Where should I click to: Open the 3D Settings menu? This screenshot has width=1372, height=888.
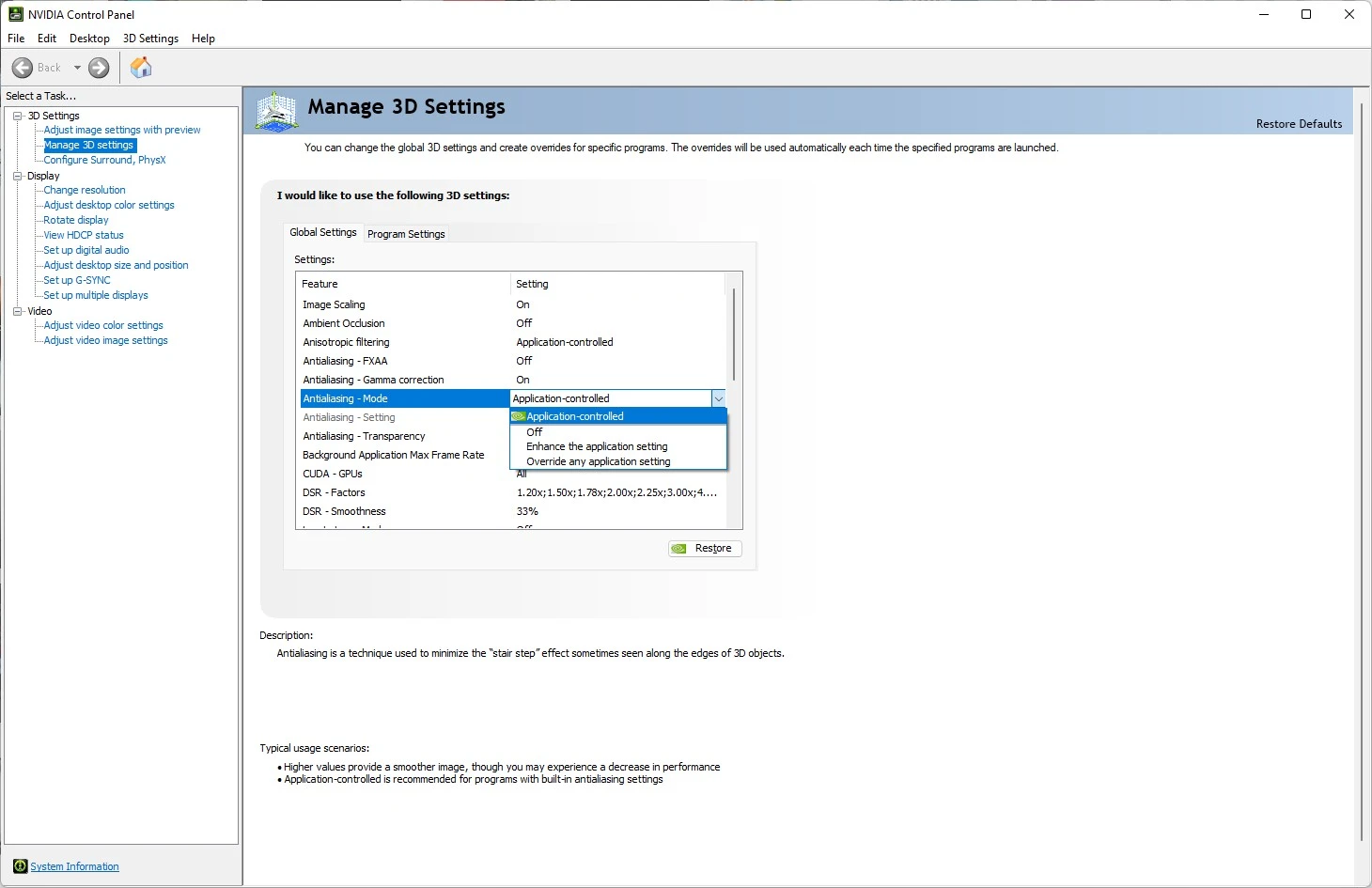[149, 39]
